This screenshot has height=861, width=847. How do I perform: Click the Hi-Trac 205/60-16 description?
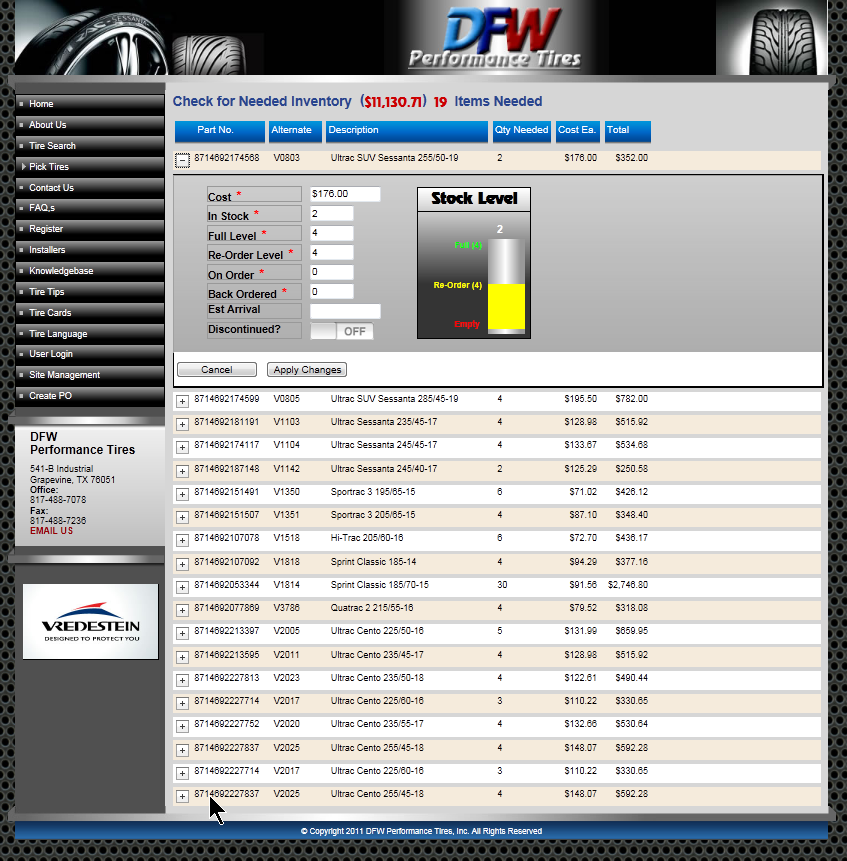pyautogui.click(x=367, y=538)
